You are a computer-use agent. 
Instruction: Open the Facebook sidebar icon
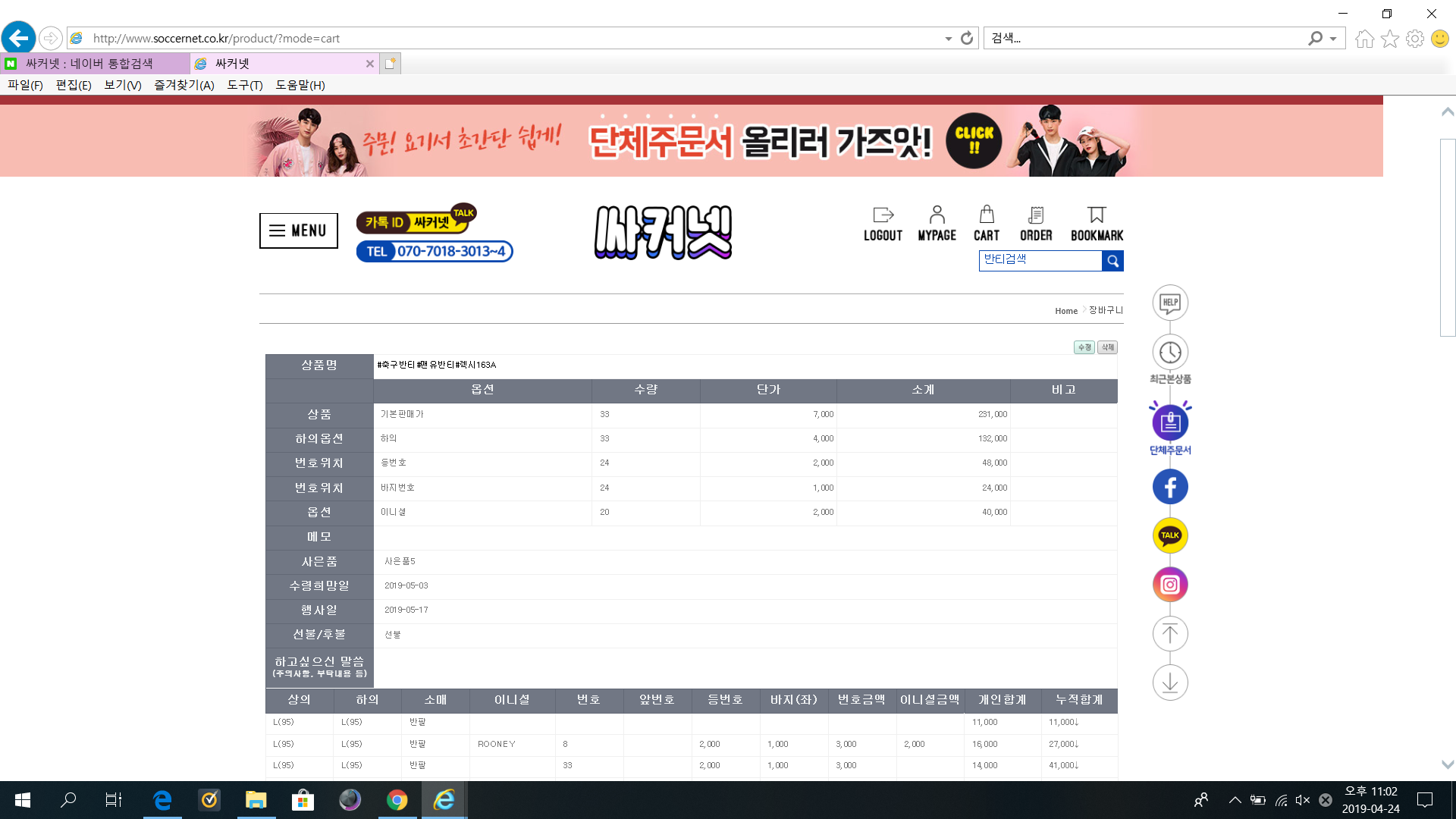click(1170, 487)
